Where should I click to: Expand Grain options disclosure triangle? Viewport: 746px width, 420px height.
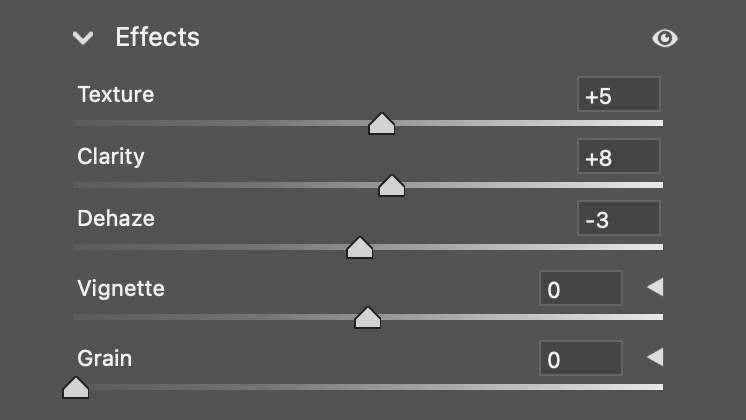coord(655,357)
